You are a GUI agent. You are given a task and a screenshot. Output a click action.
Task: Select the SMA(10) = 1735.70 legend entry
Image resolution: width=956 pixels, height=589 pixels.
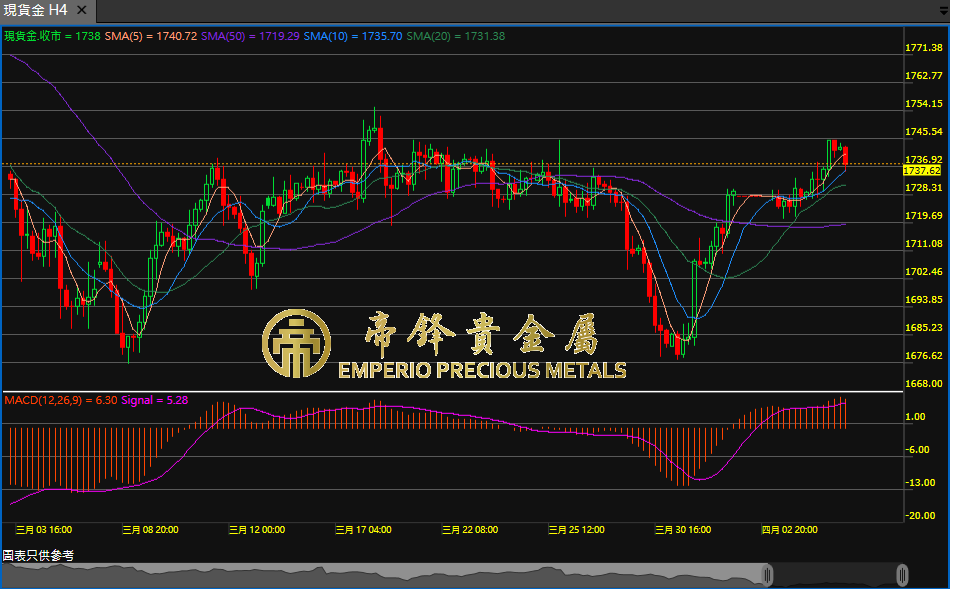point(353,36)
